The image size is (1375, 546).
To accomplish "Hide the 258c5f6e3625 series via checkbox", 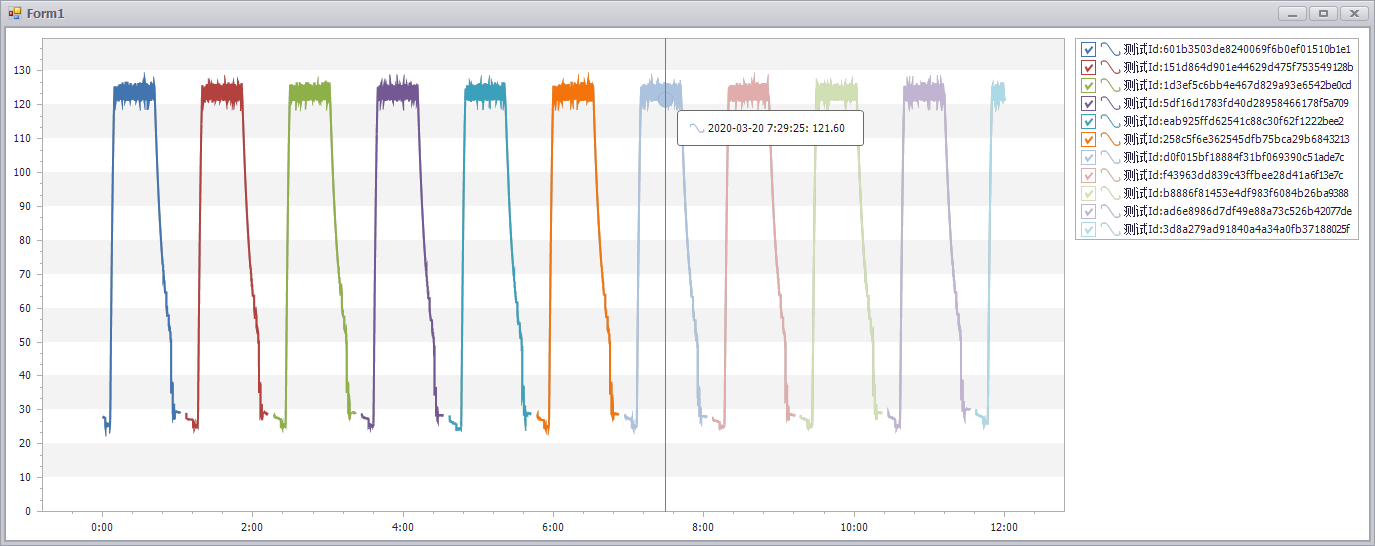I will [x=1089, y=139].
